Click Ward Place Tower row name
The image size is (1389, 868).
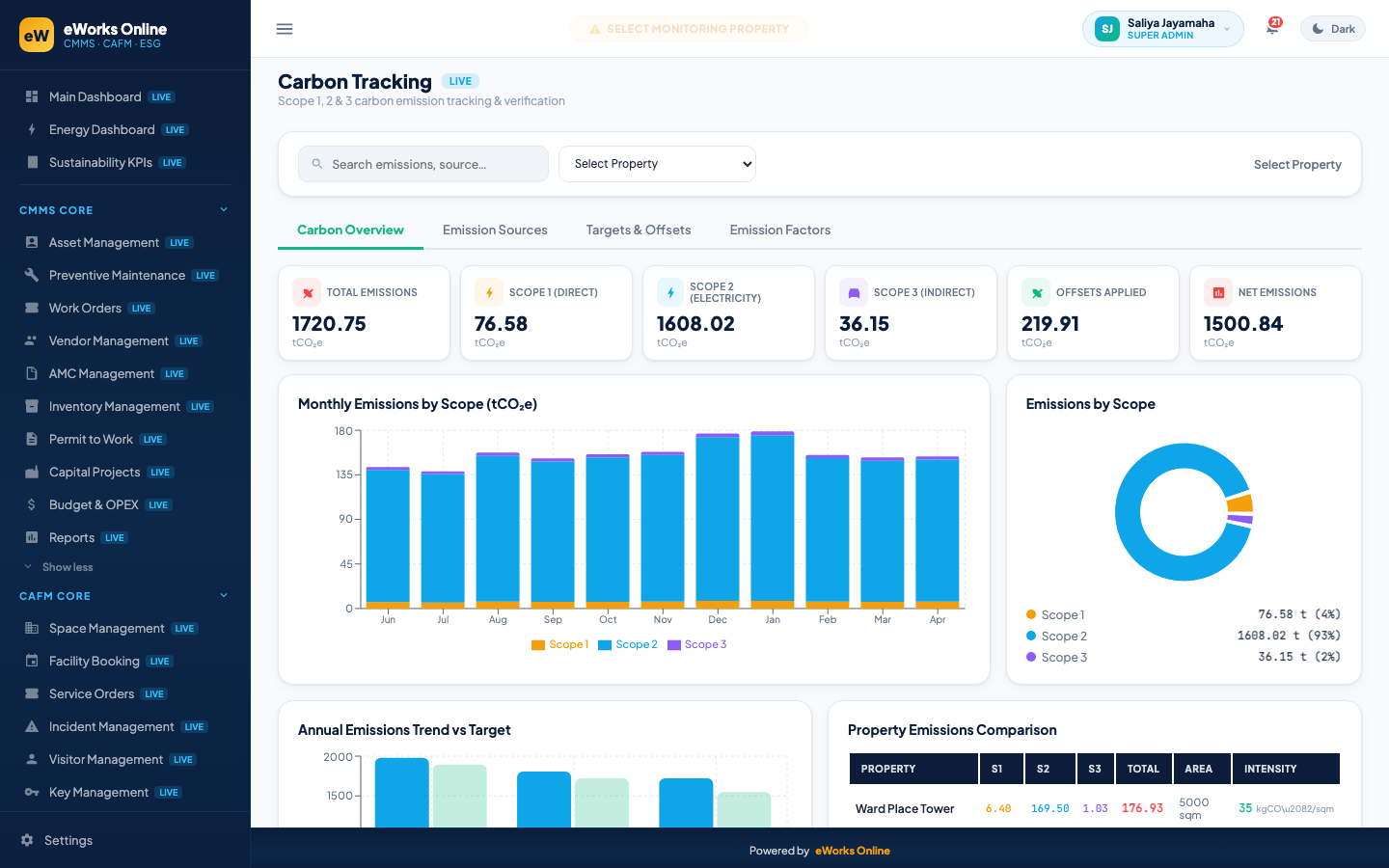point(905,808)
